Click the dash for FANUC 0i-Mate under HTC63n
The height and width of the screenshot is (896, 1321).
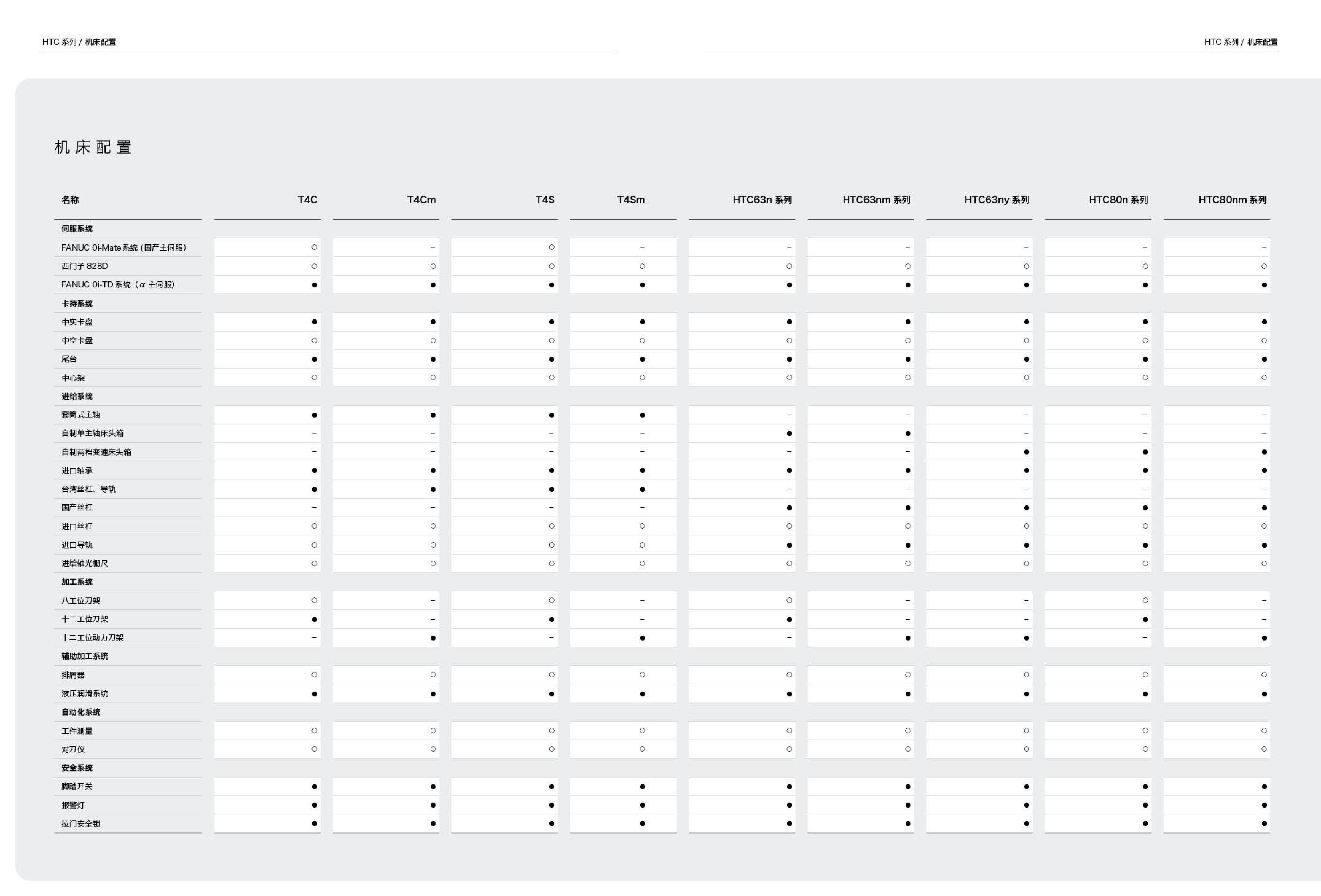(789, 247)
